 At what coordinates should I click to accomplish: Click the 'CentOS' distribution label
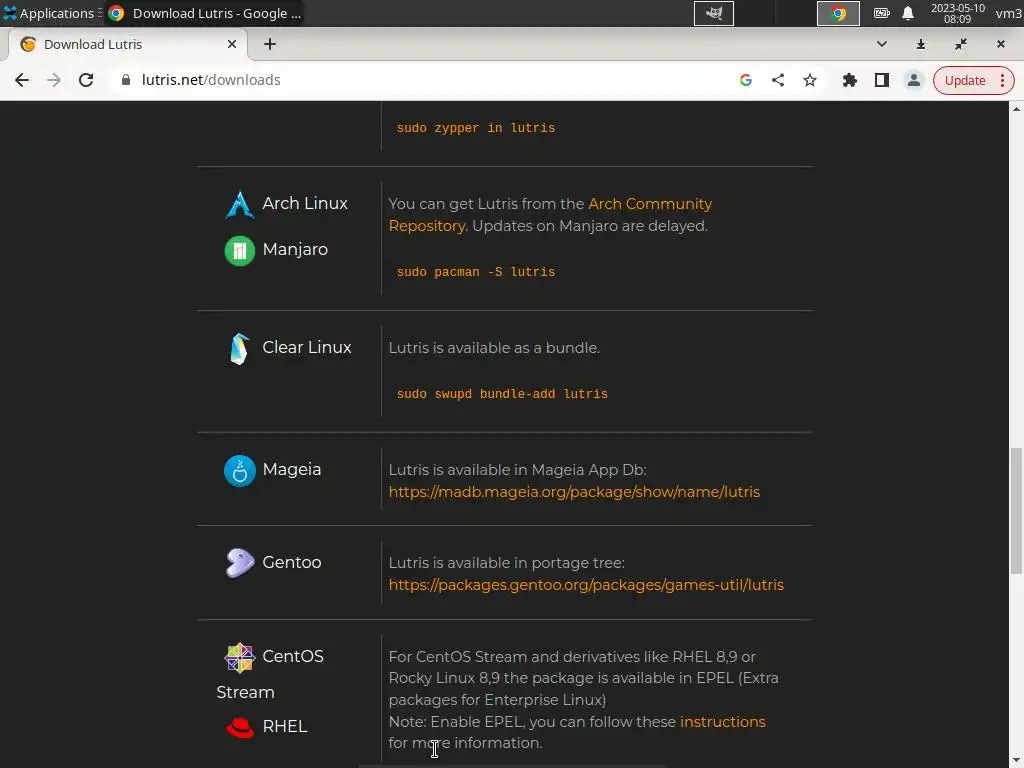pyautogui.click(x=293, y=656)
